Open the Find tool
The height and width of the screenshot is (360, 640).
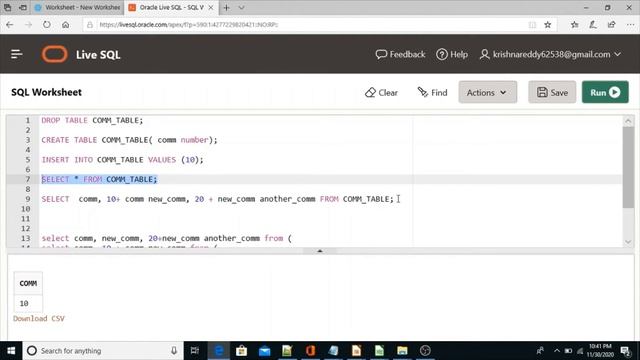point(432,93)
